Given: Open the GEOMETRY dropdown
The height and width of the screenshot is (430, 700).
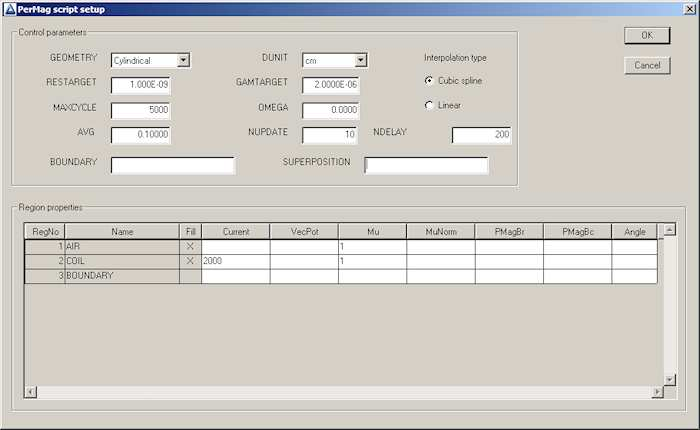Looking at the screenshot, I should 183,60.
